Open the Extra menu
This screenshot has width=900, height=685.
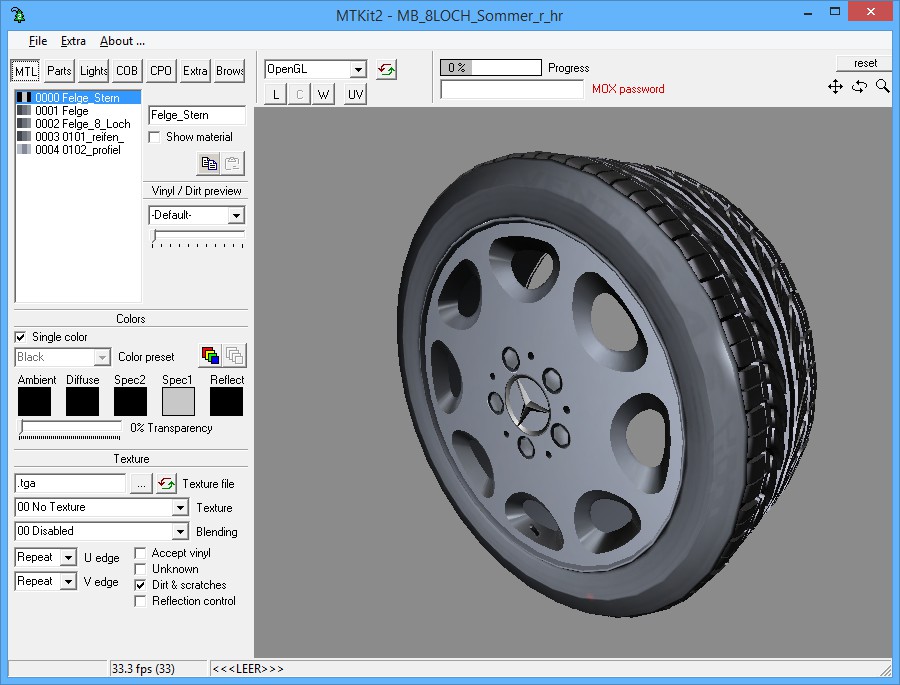(x=73, y=41)
